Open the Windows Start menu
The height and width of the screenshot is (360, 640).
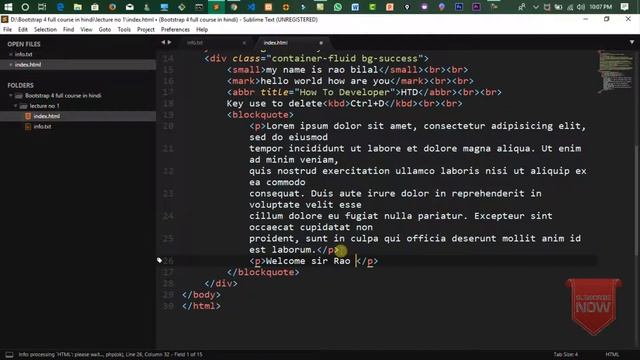8,7
